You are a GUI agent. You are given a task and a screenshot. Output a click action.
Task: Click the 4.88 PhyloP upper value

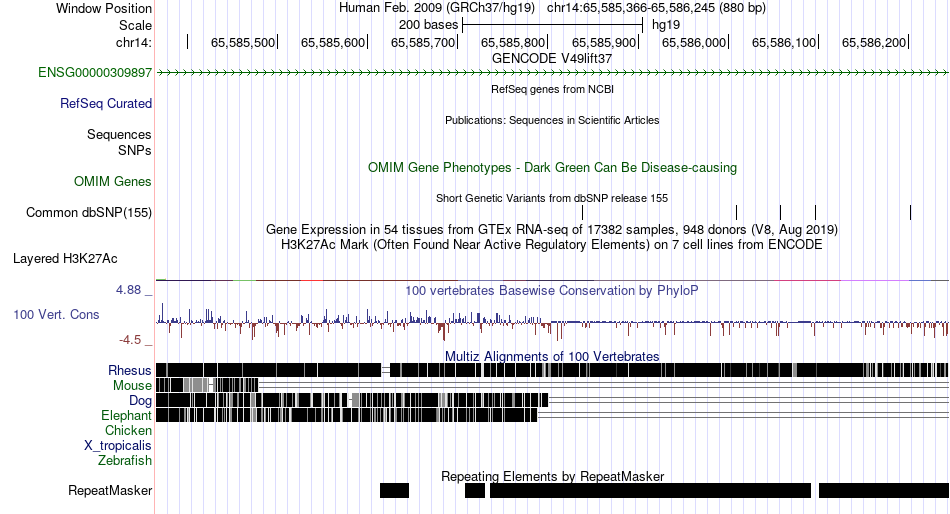coord(128,290)
